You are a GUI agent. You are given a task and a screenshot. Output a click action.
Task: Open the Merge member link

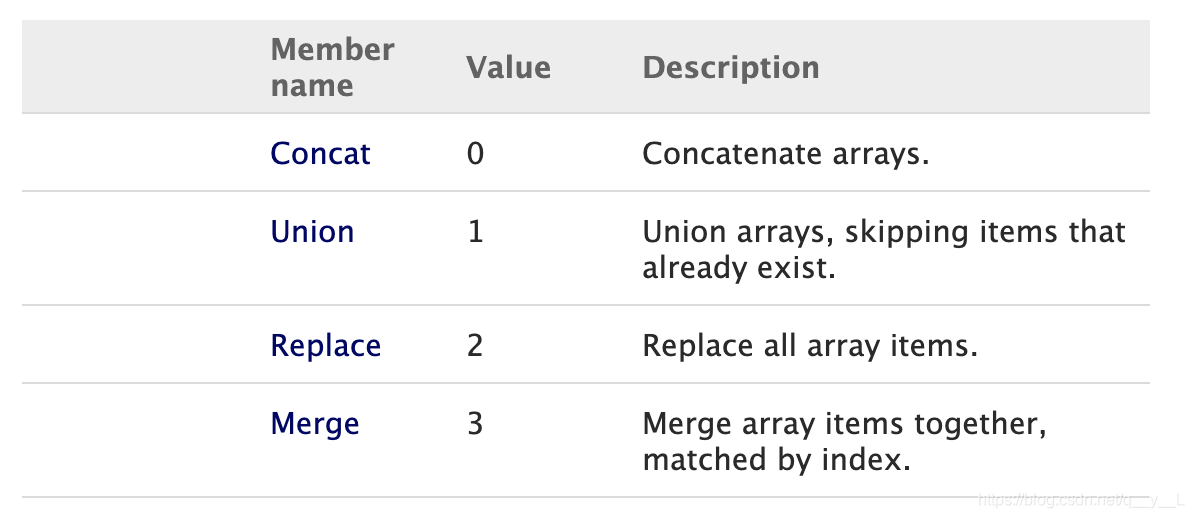pos(314,423)
